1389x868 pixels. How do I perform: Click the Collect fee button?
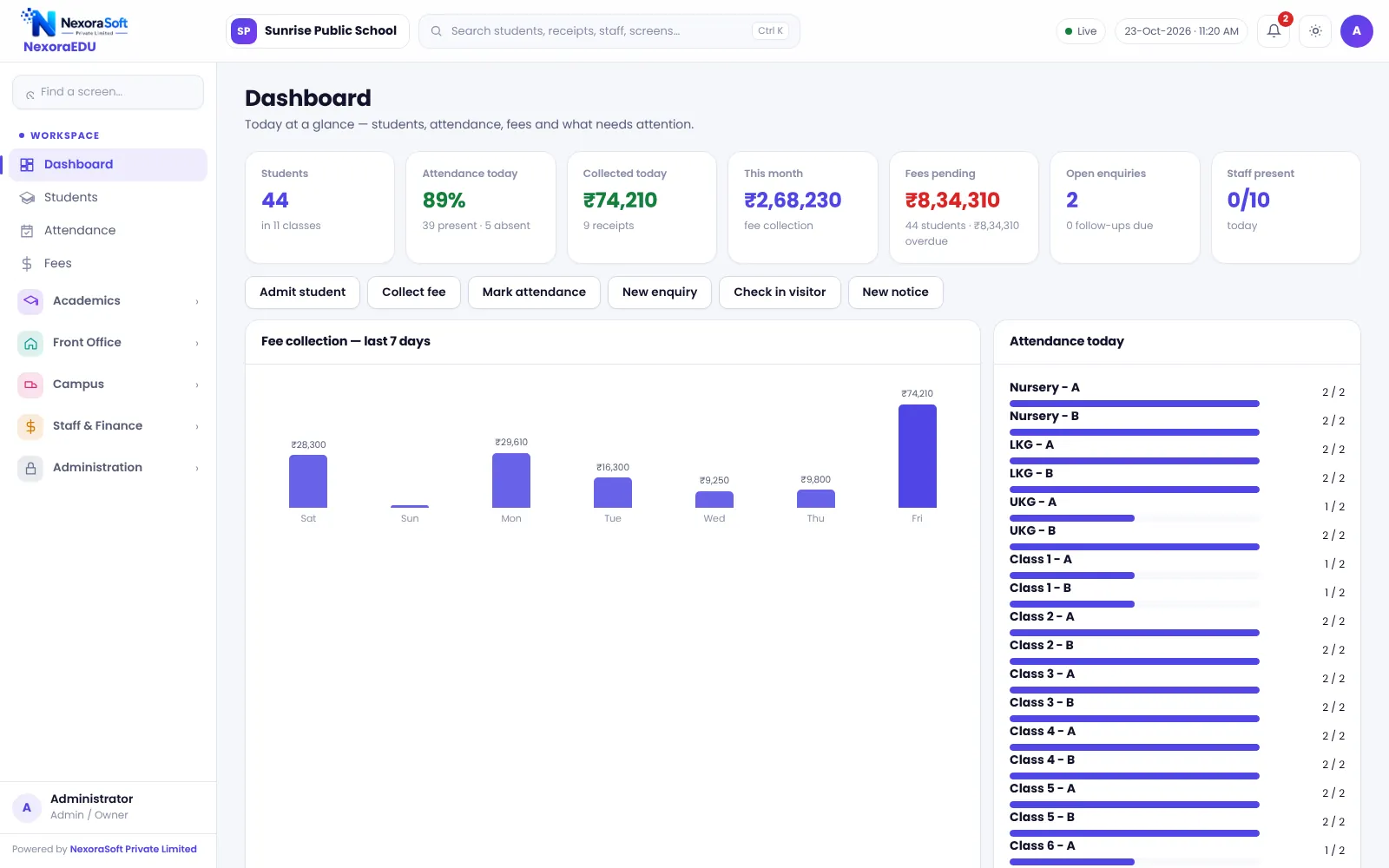point(414,293)
